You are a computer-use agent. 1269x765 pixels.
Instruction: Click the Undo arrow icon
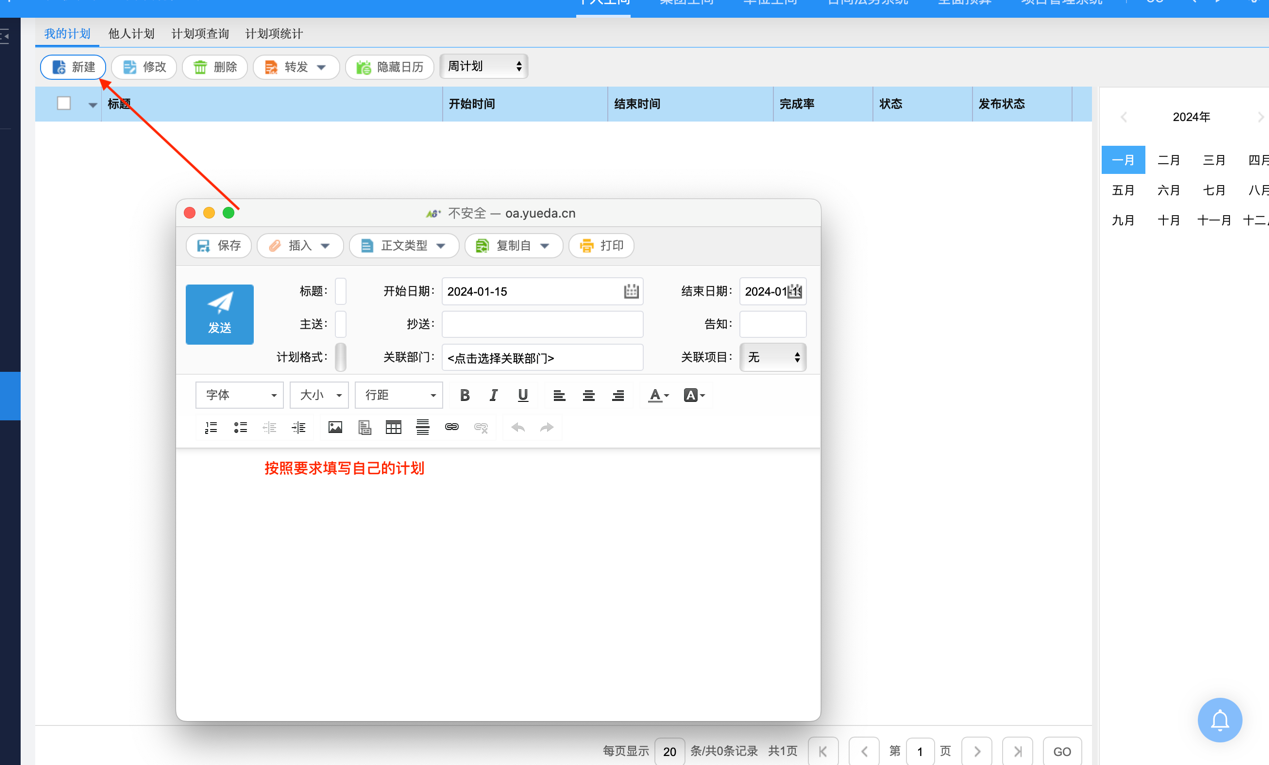point(518,427)
